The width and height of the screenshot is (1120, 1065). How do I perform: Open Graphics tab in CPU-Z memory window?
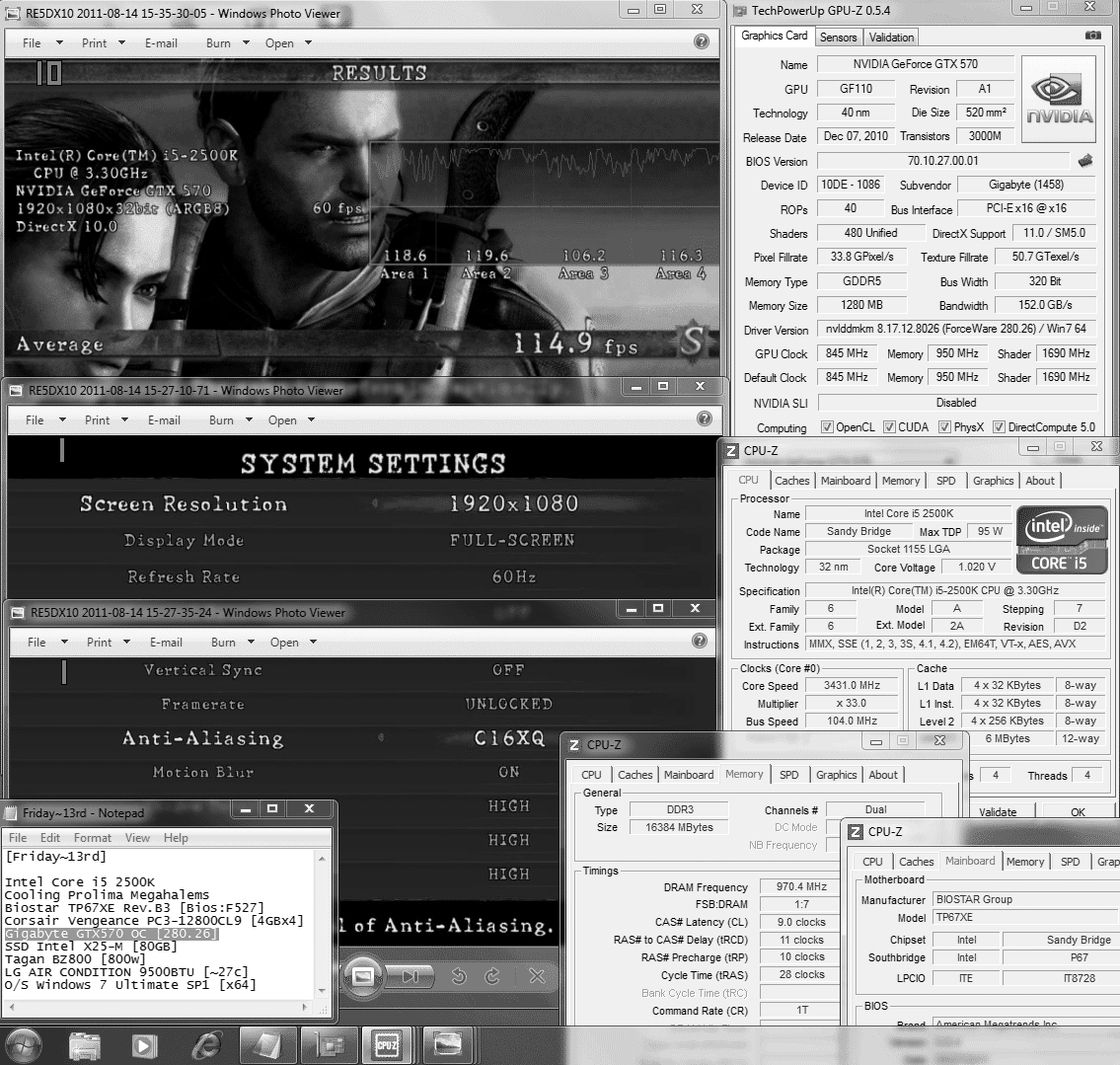tap(836, 775)
